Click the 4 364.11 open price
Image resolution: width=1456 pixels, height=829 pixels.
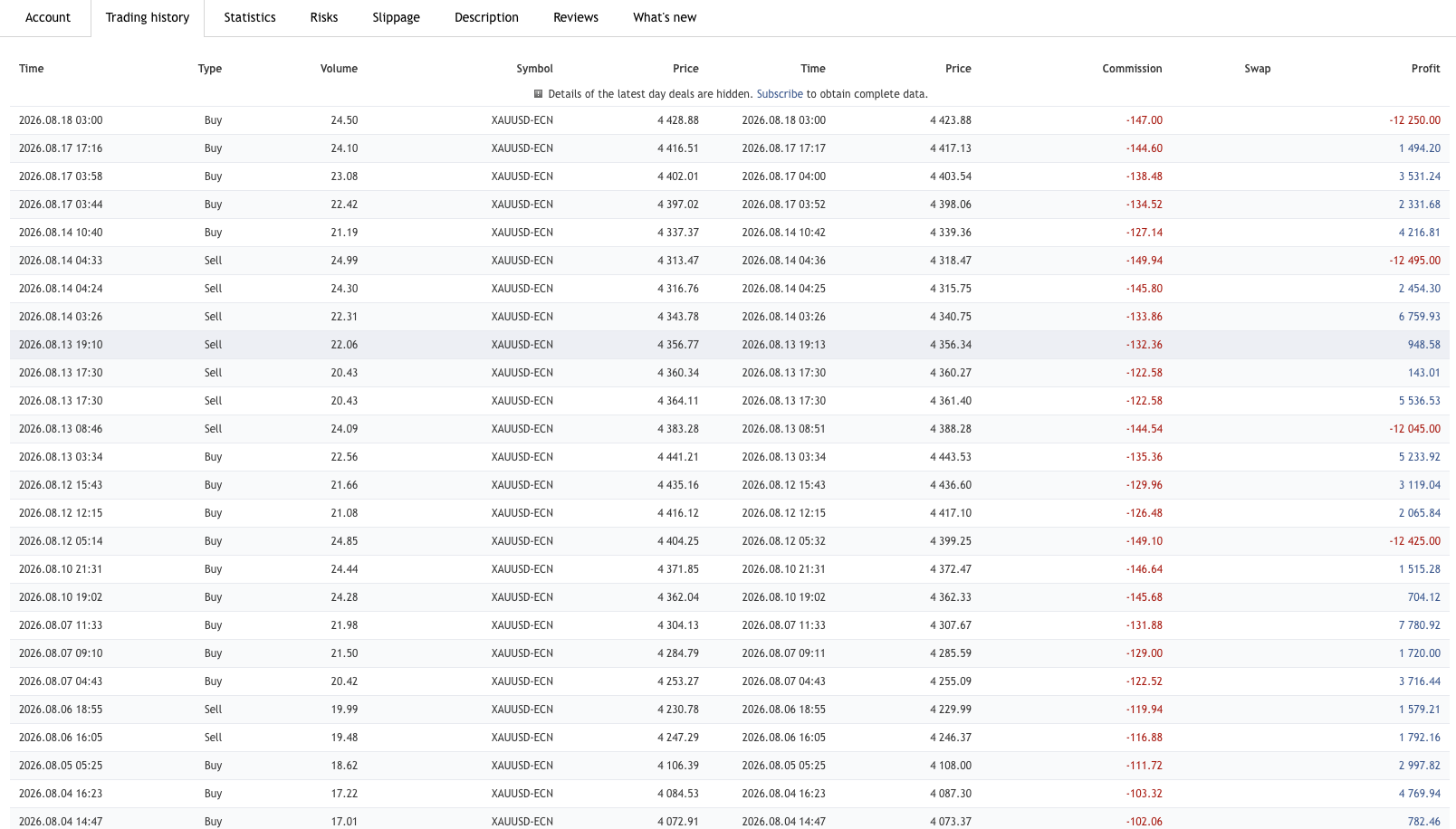[678, 401]
